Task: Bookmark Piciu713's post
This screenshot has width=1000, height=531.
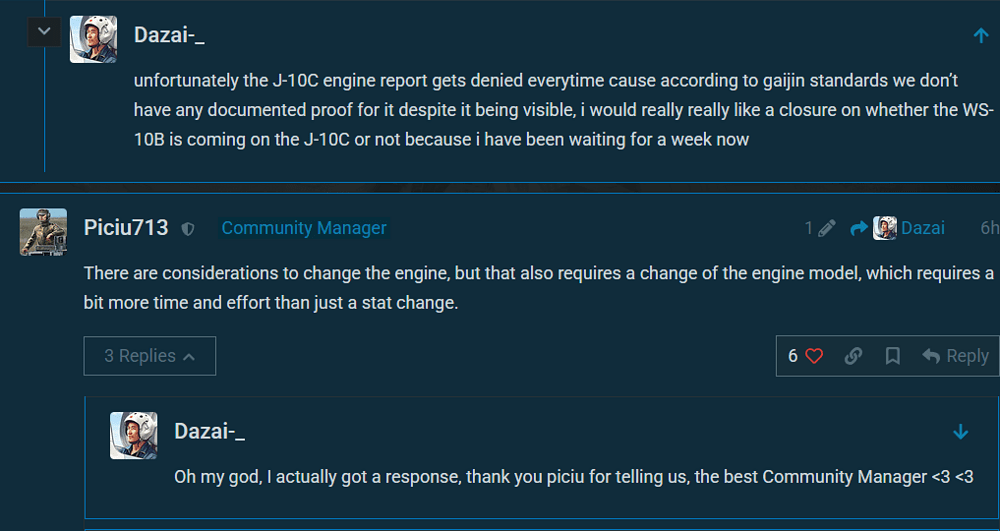Action: [x=893, y=356]
